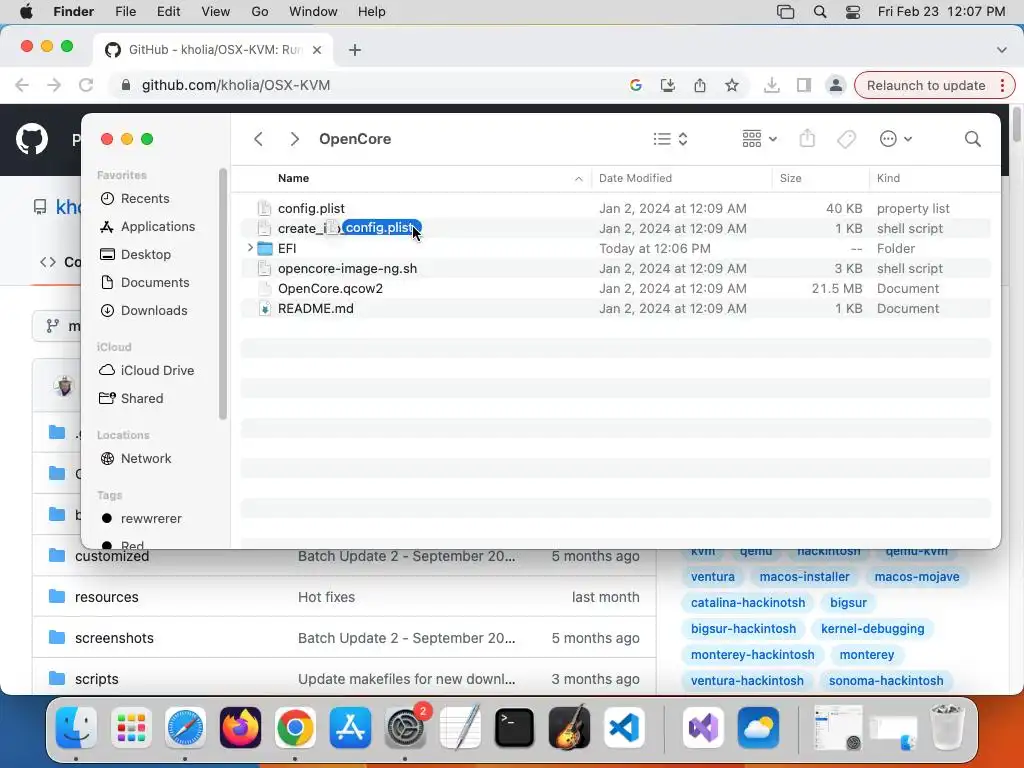Open the Finder action ellipsis menu
This screenshot has height=768, width=1024.
895,139
